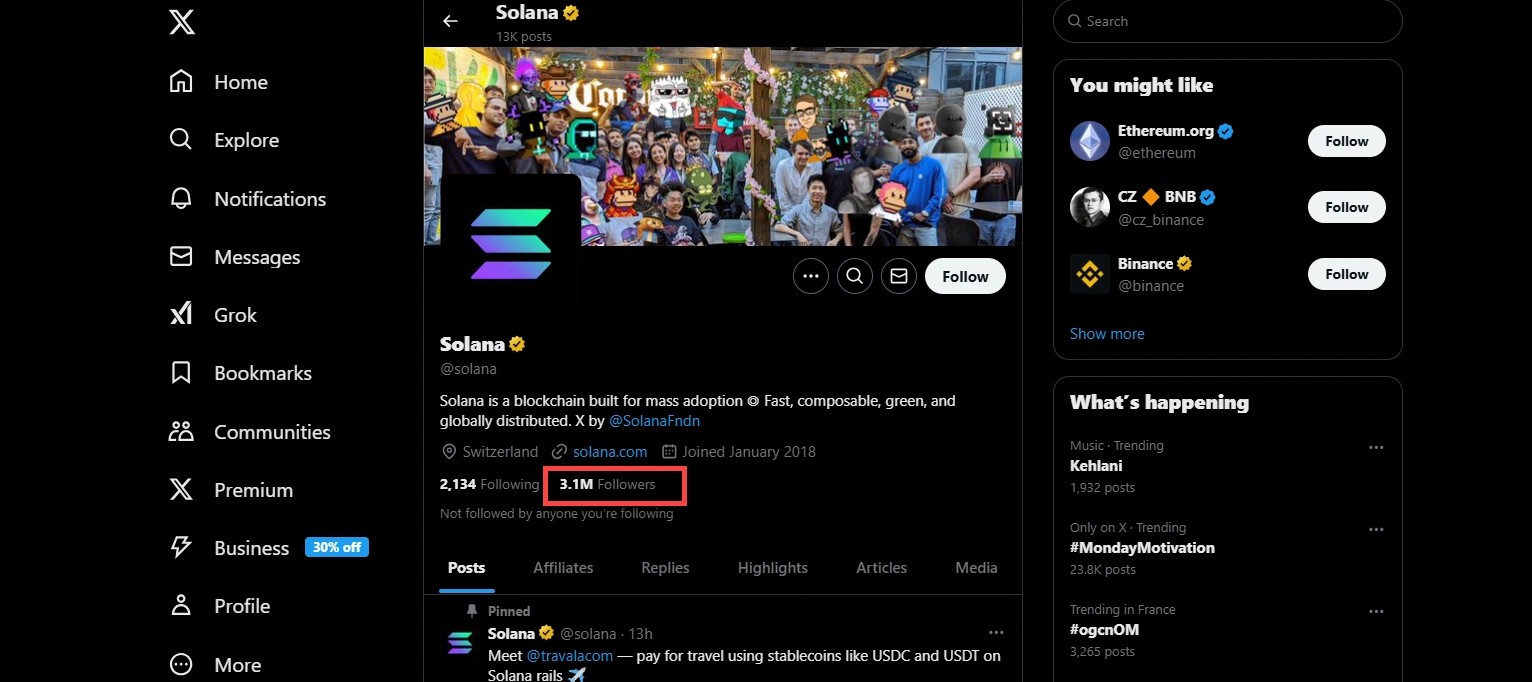Expand options for Kehlani trend

tap(1376, 447)
